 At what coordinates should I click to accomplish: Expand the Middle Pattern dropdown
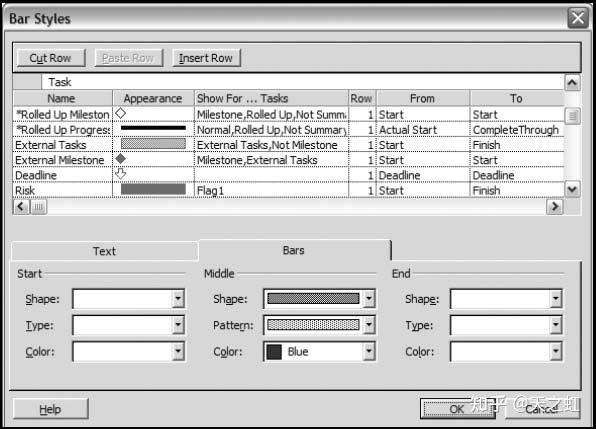coord(369,325)
